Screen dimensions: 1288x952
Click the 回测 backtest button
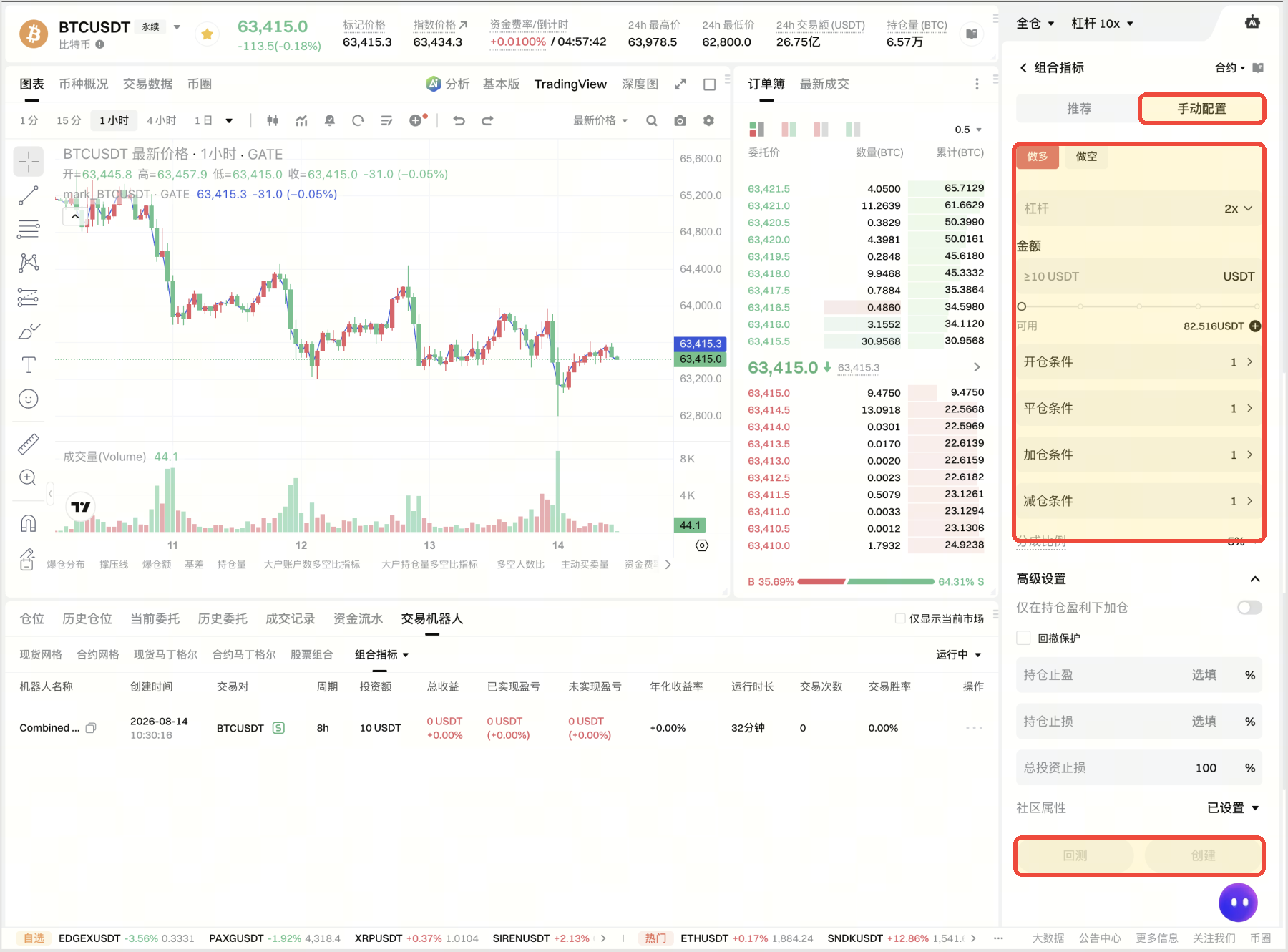1075,855
